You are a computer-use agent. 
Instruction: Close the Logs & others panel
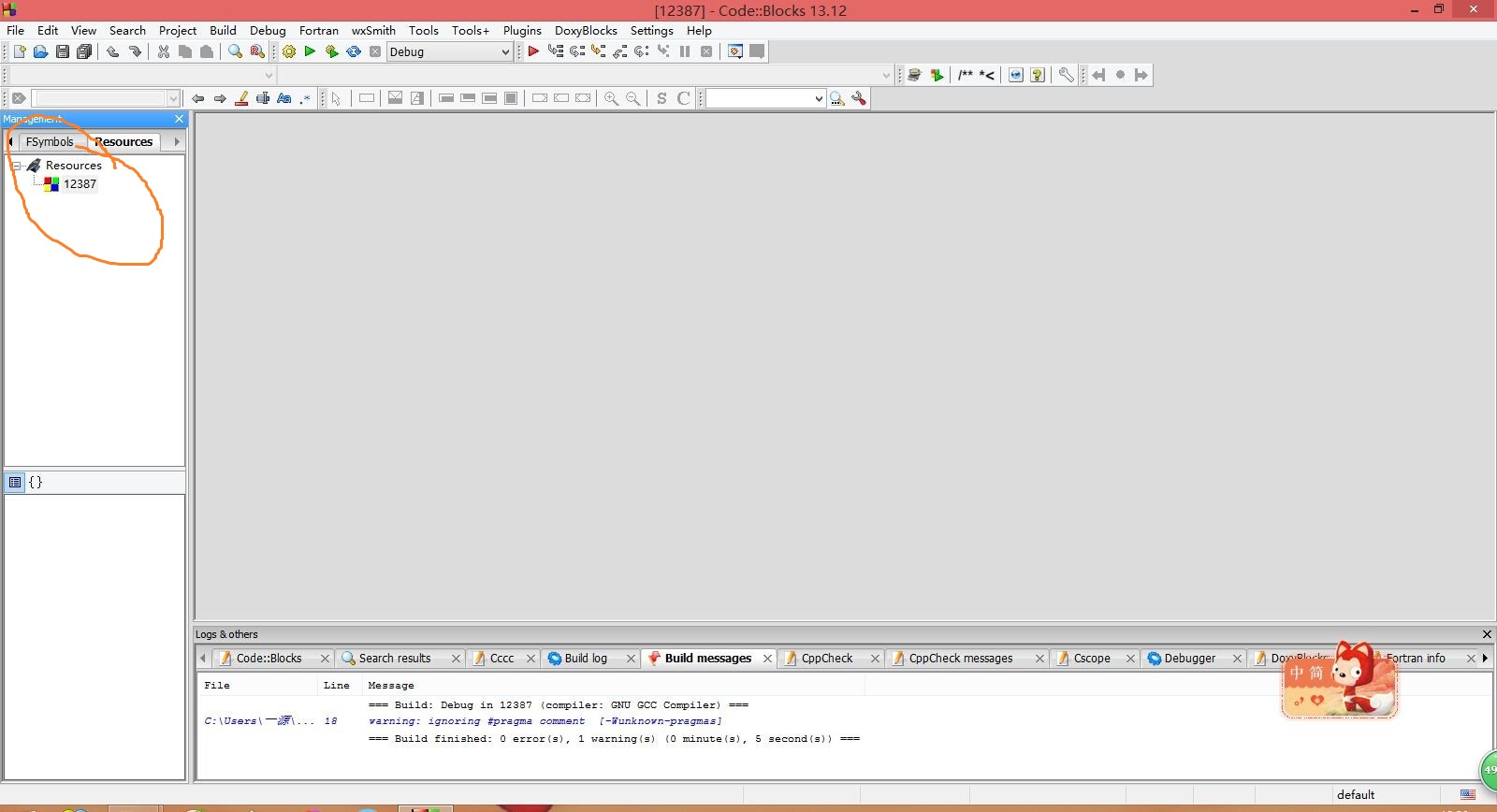pos(1487,634)
